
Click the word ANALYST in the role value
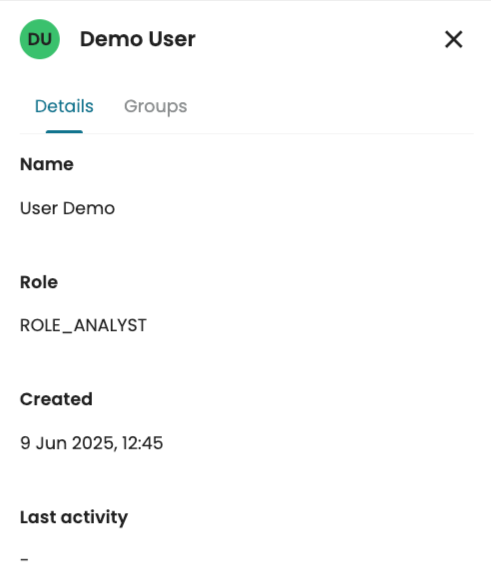click(110, 325)
